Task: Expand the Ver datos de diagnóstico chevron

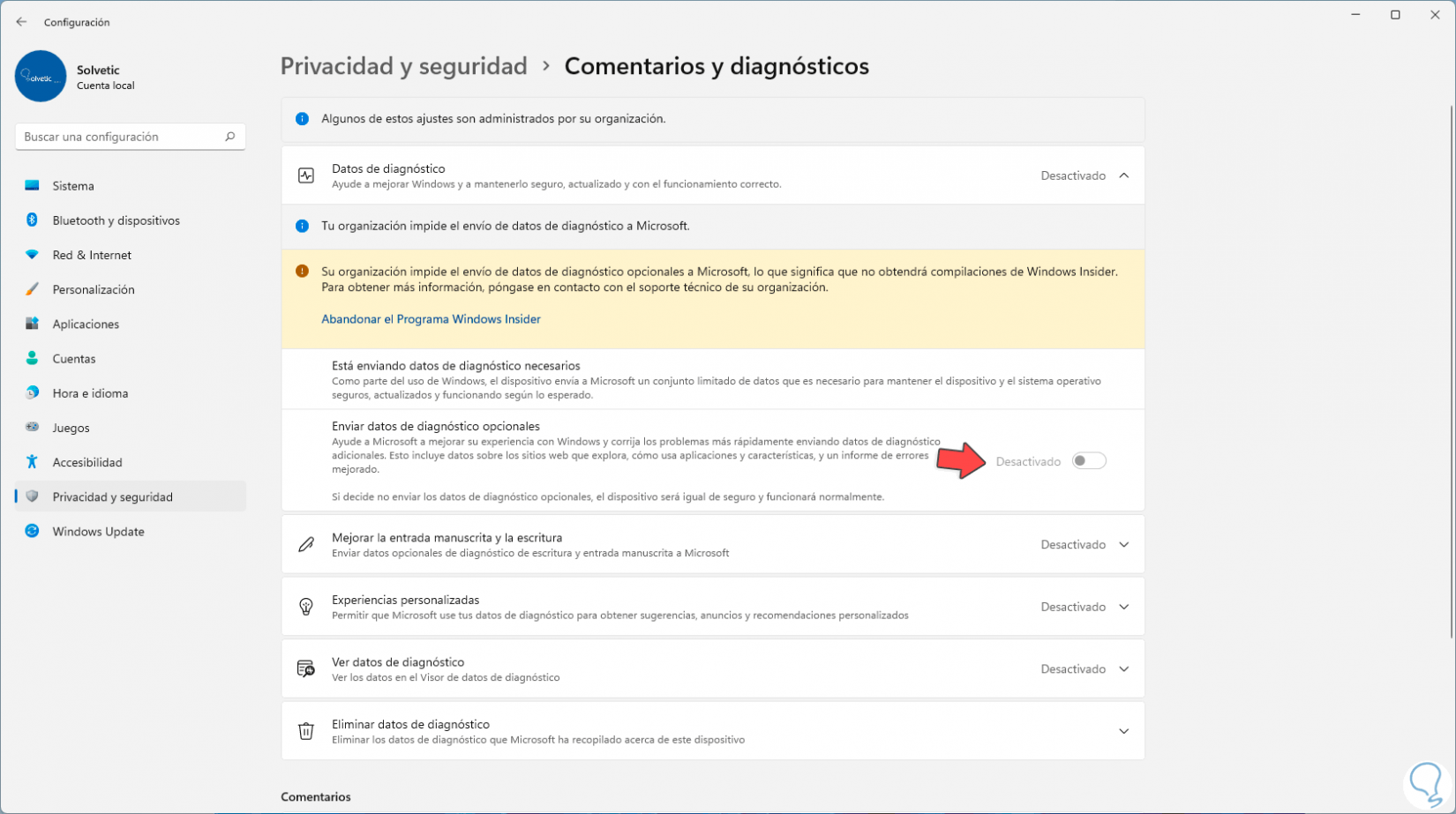Action: click(x=1123, y=668)
